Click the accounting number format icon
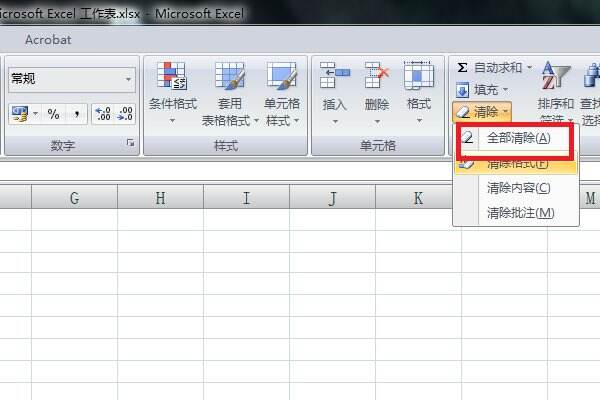The height and width of the screenshot is (400, 600). tap(20, 114)
